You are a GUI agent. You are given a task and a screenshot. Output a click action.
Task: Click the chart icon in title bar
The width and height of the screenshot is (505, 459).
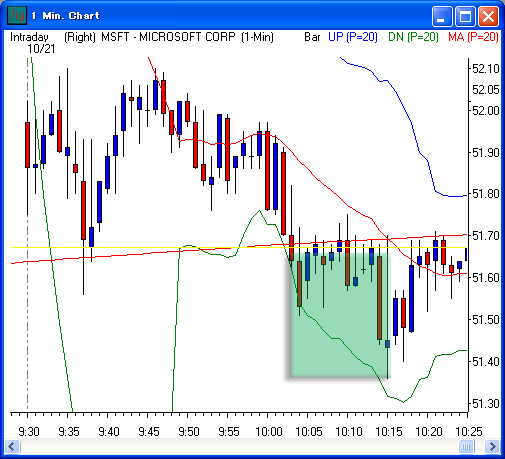[x=17, y=15]
